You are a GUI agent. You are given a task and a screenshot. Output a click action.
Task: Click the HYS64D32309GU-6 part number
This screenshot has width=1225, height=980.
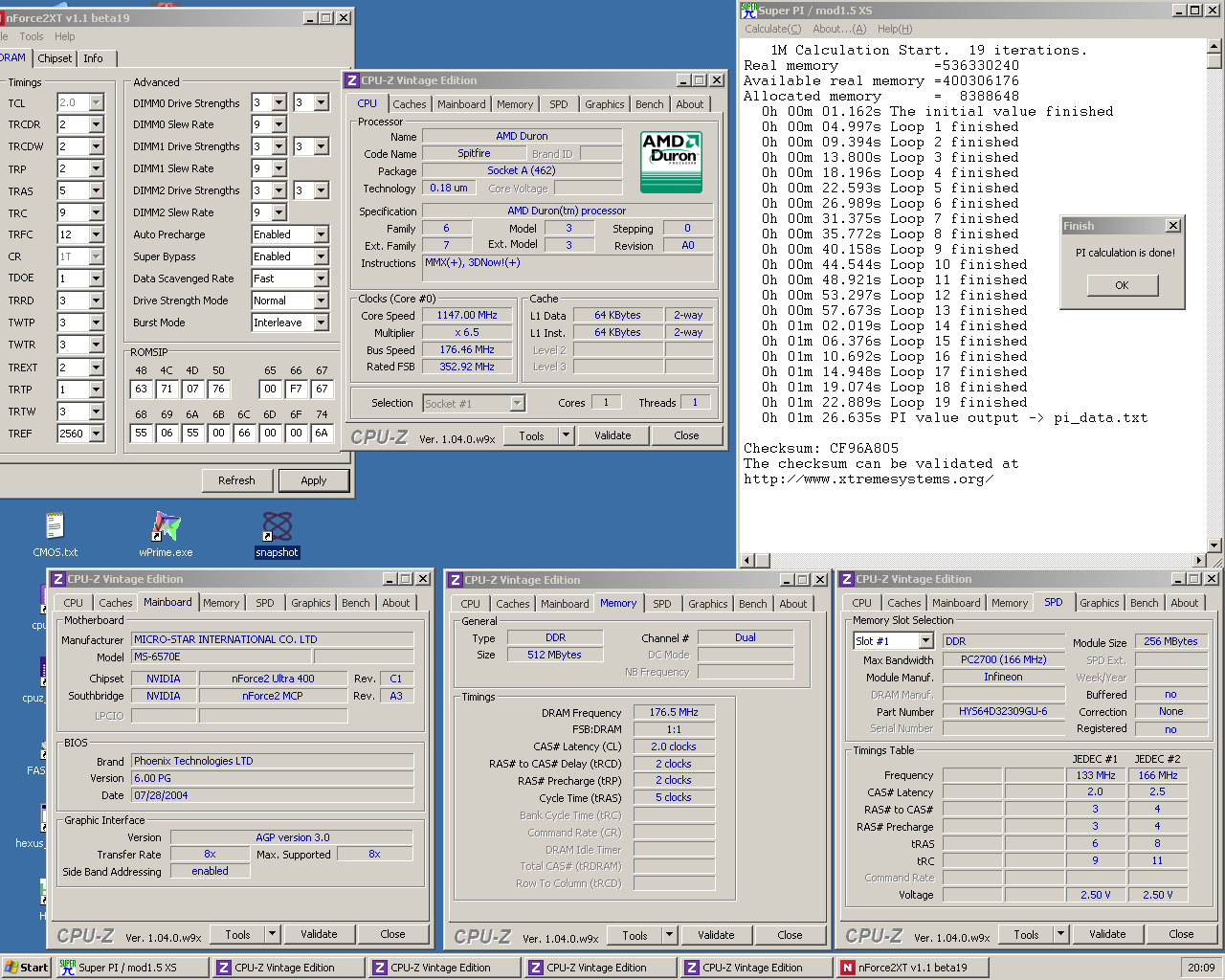click(1003, 711)
